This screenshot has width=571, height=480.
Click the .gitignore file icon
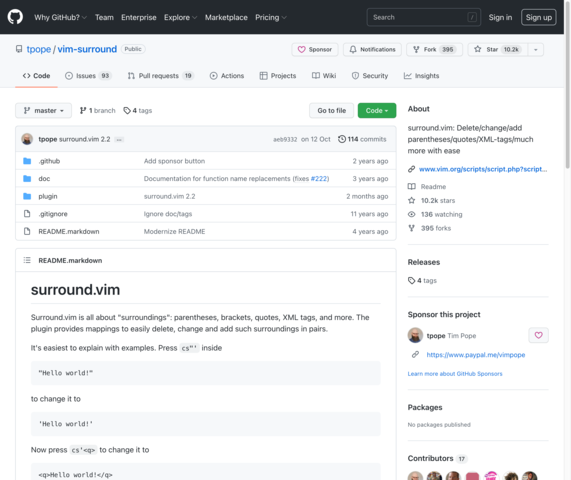tap(27, 214)
